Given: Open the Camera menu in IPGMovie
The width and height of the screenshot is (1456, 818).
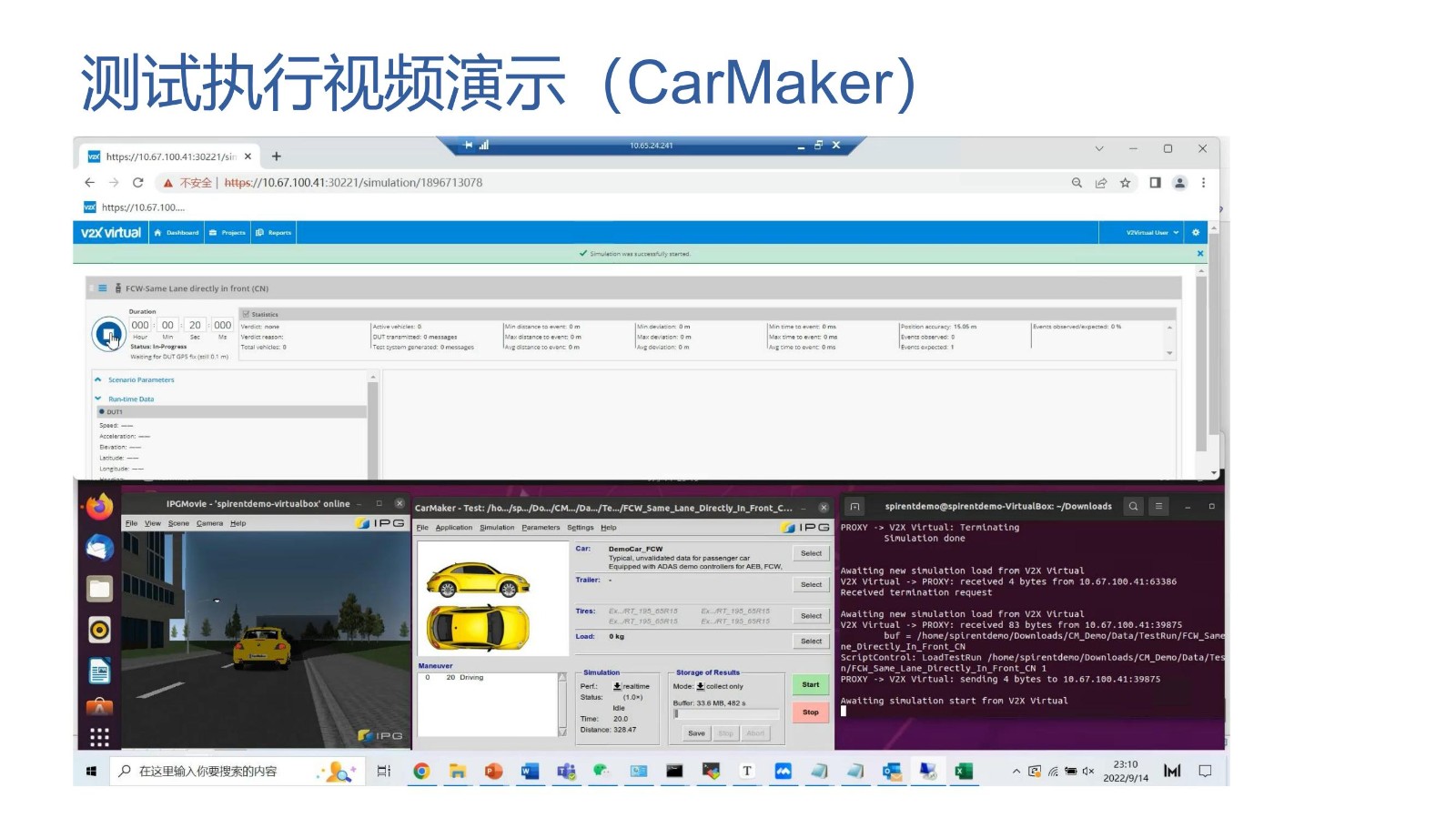Looking at the screenshot, I should 209,523.
